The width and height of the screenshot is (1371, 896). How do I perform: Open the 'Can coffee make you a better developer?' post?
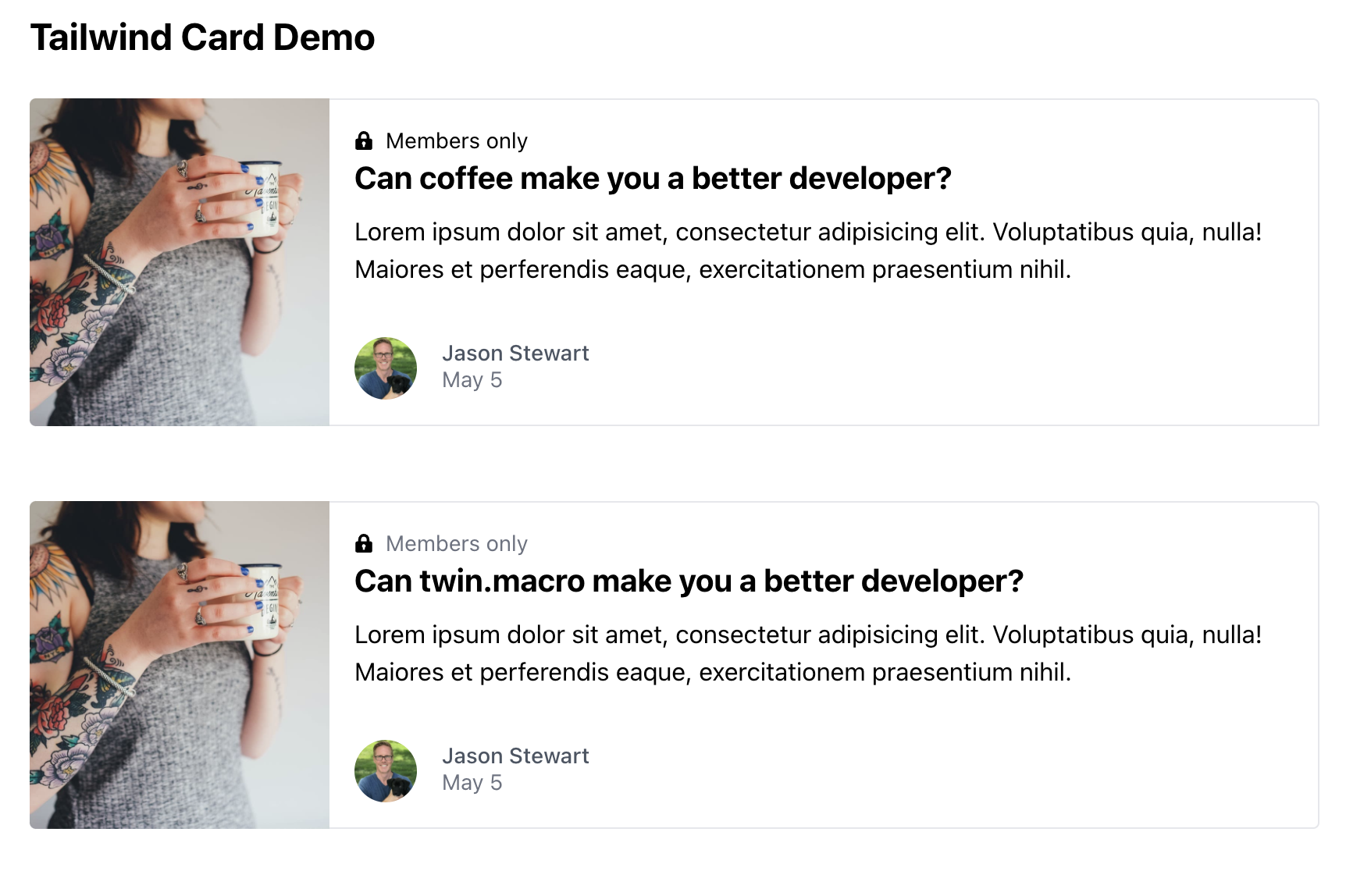coord(653,179)
